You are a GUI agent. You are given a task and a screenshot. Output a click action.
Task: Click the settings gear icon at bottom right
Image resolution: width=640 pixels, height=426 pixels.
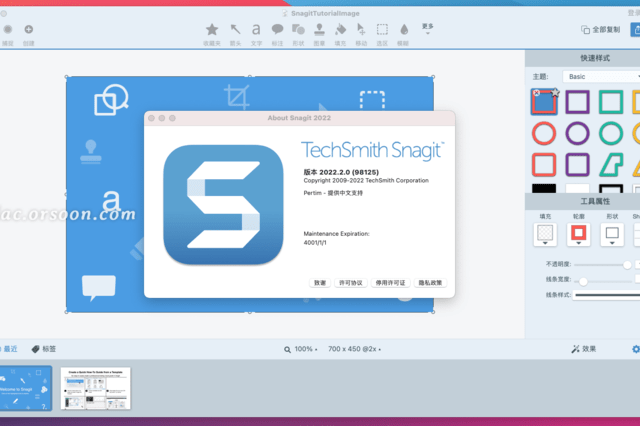click(636, 349)
